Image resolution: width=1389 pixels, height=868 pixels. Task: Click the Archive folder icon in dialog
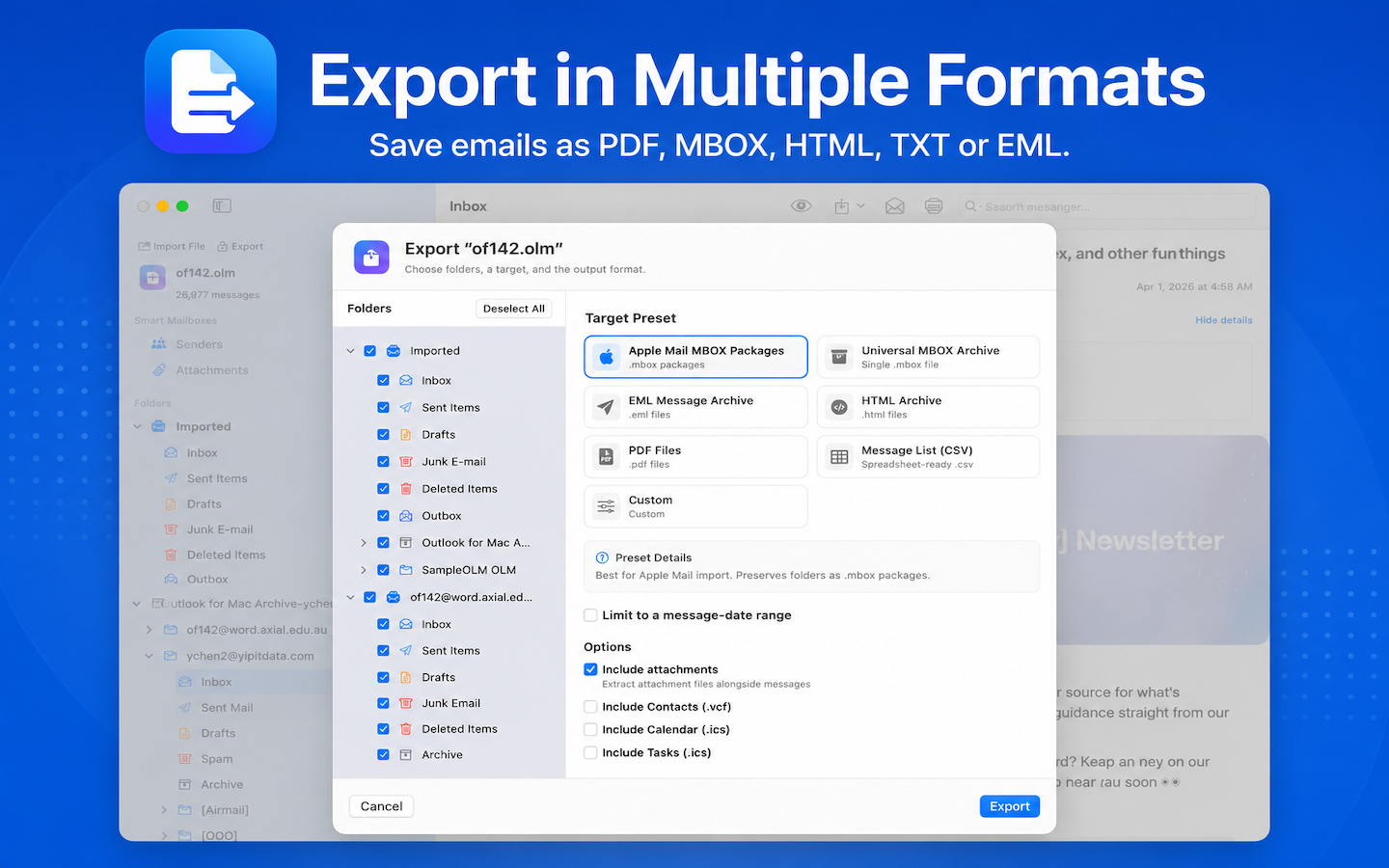coord(406,755)
